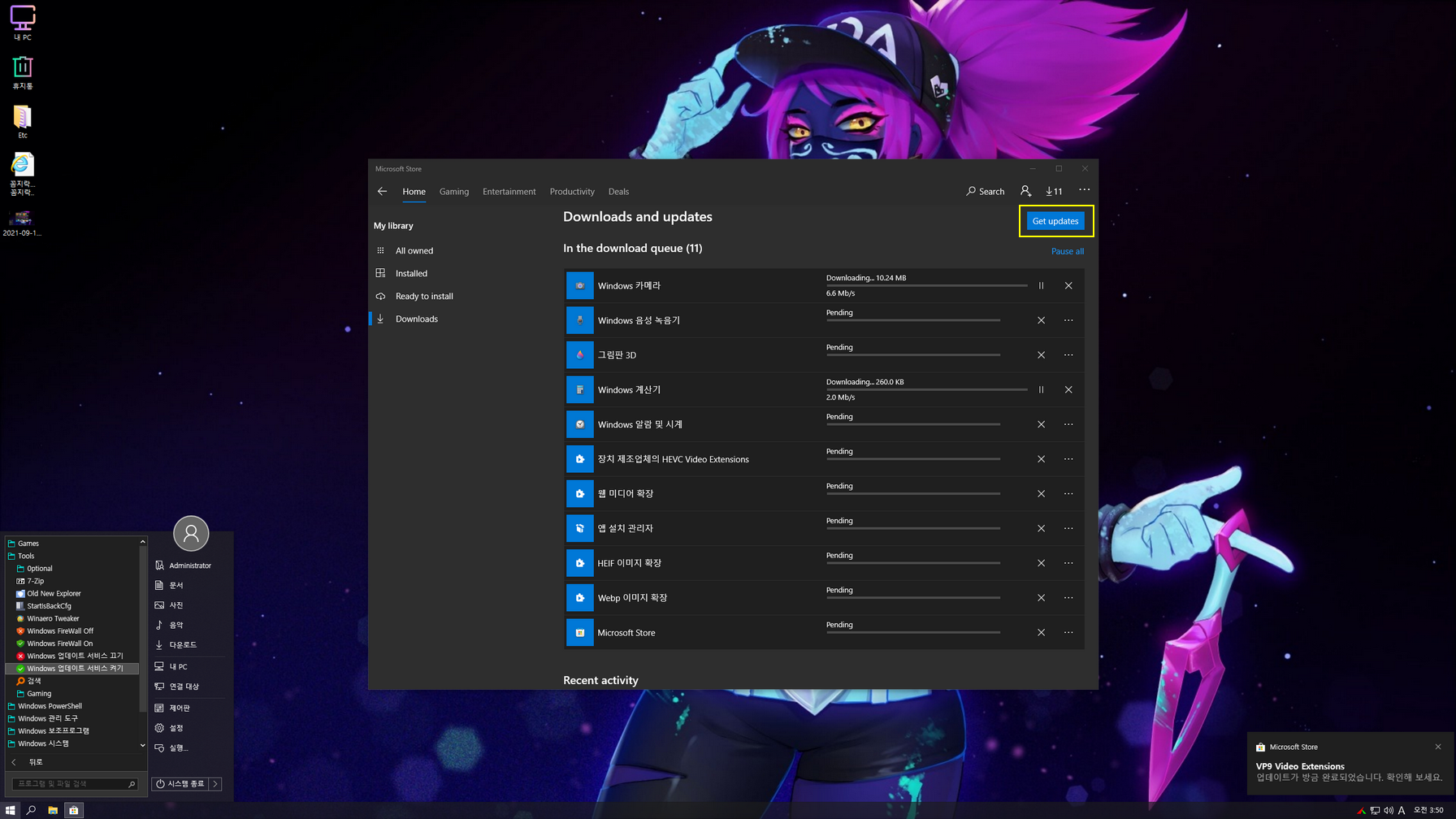
Task: Open the account profile icon
Action: click(1025, 191)
